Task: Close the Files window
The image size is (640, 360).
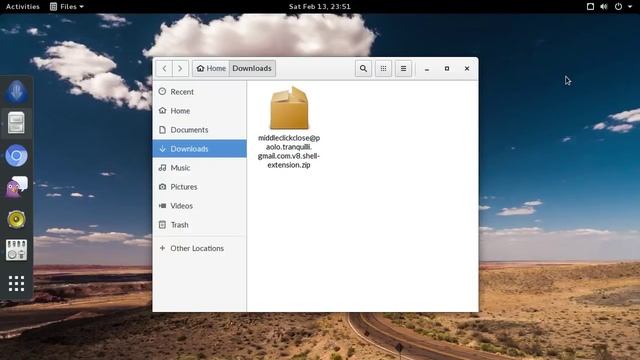Action: (467, 69)
